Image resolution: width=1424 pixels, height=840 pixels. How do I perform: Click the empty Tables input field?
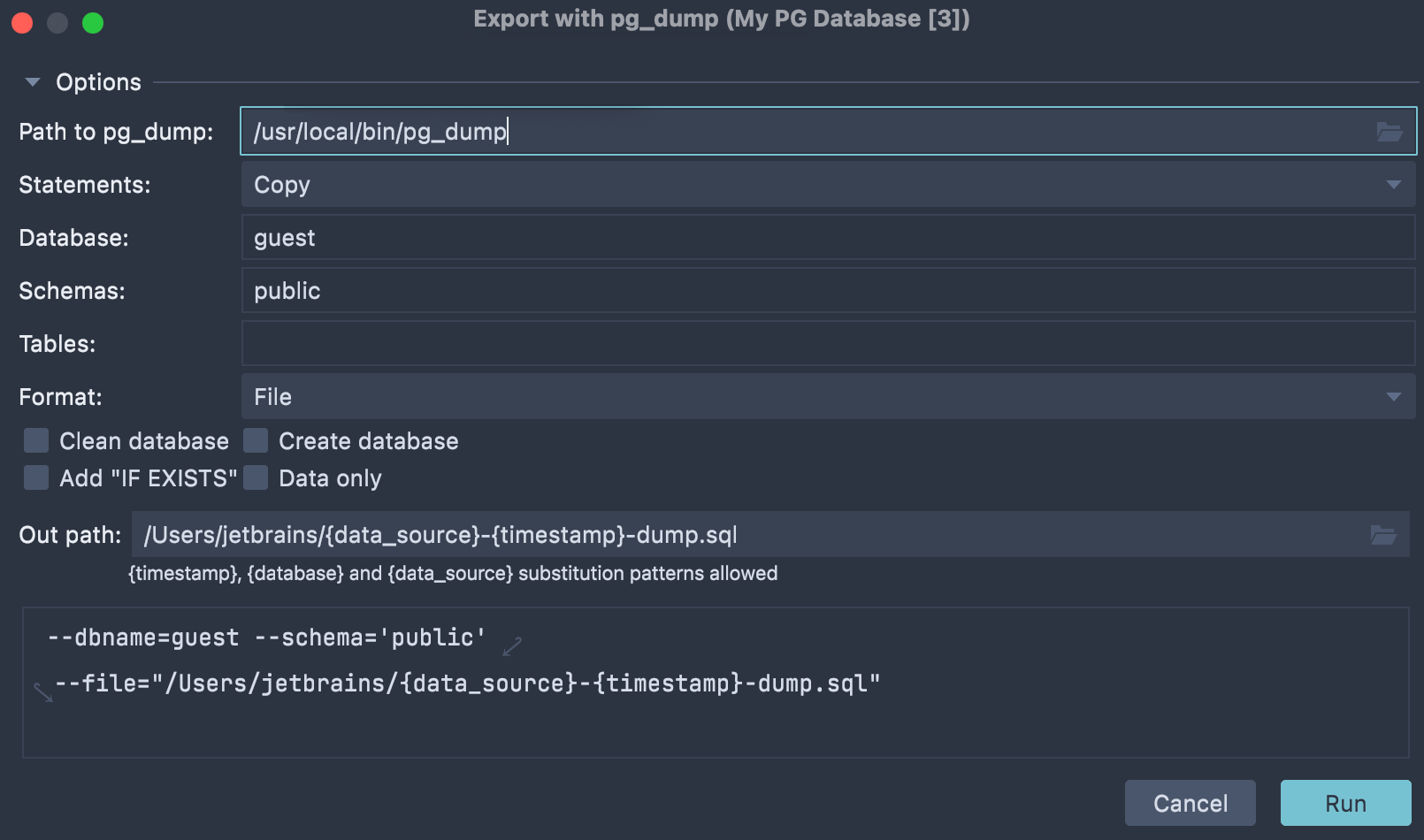tap(827, 344)
